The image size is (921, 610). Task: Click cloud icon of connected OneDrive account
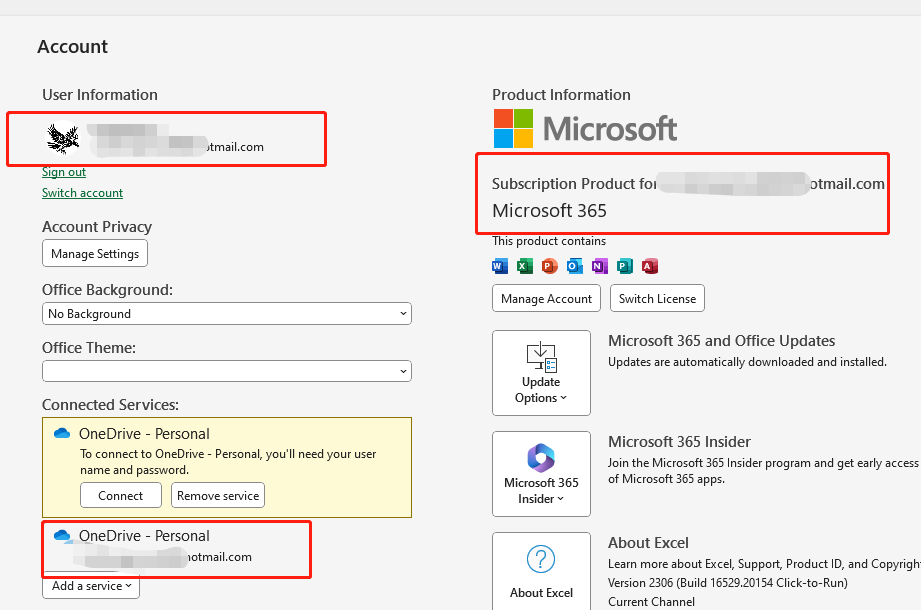tap(62, 535)
